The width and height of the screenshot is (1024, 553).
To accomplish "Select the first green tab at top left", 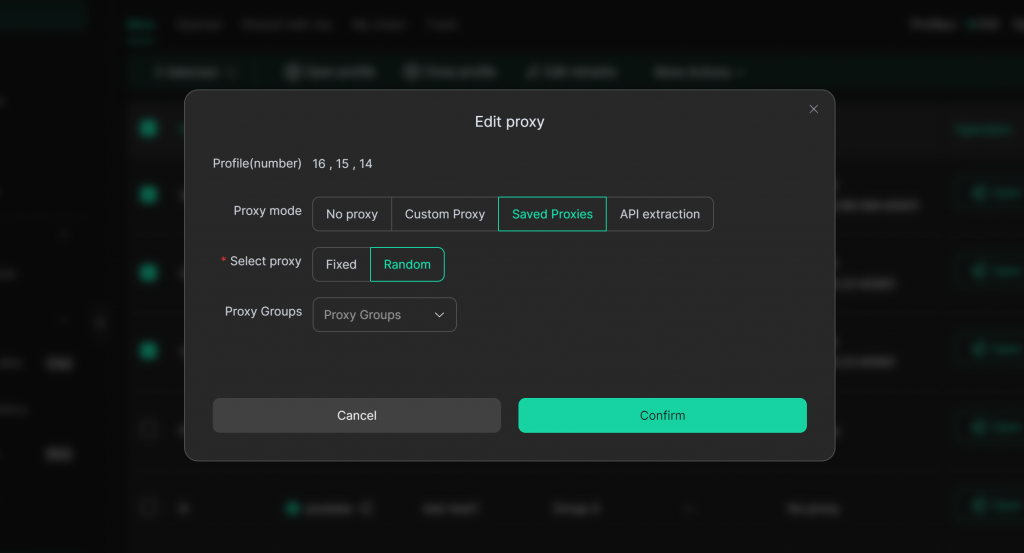I will point(139,24).
